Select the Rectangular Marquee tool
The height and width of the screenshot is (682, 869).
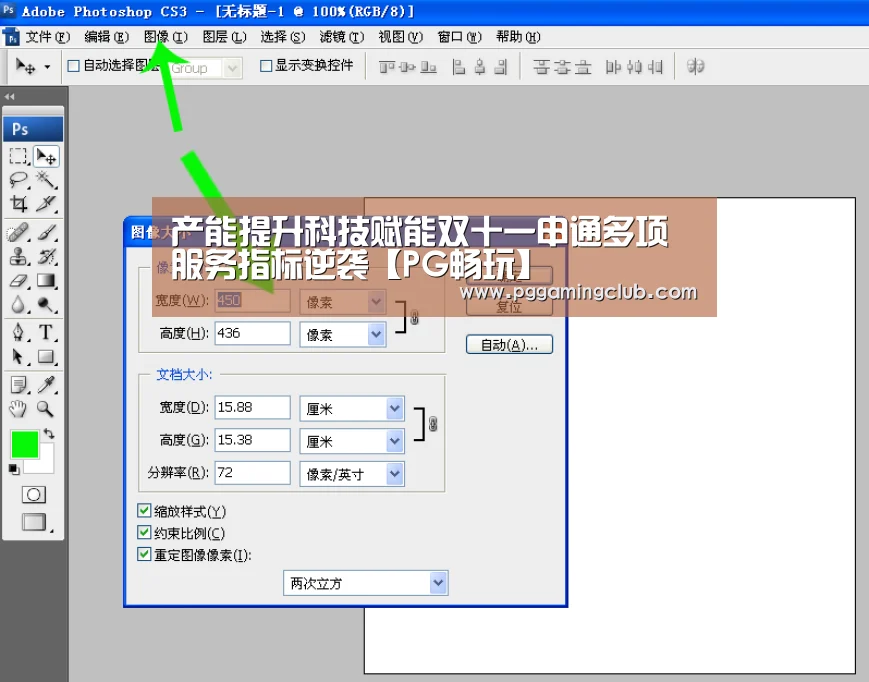(18, 156)
